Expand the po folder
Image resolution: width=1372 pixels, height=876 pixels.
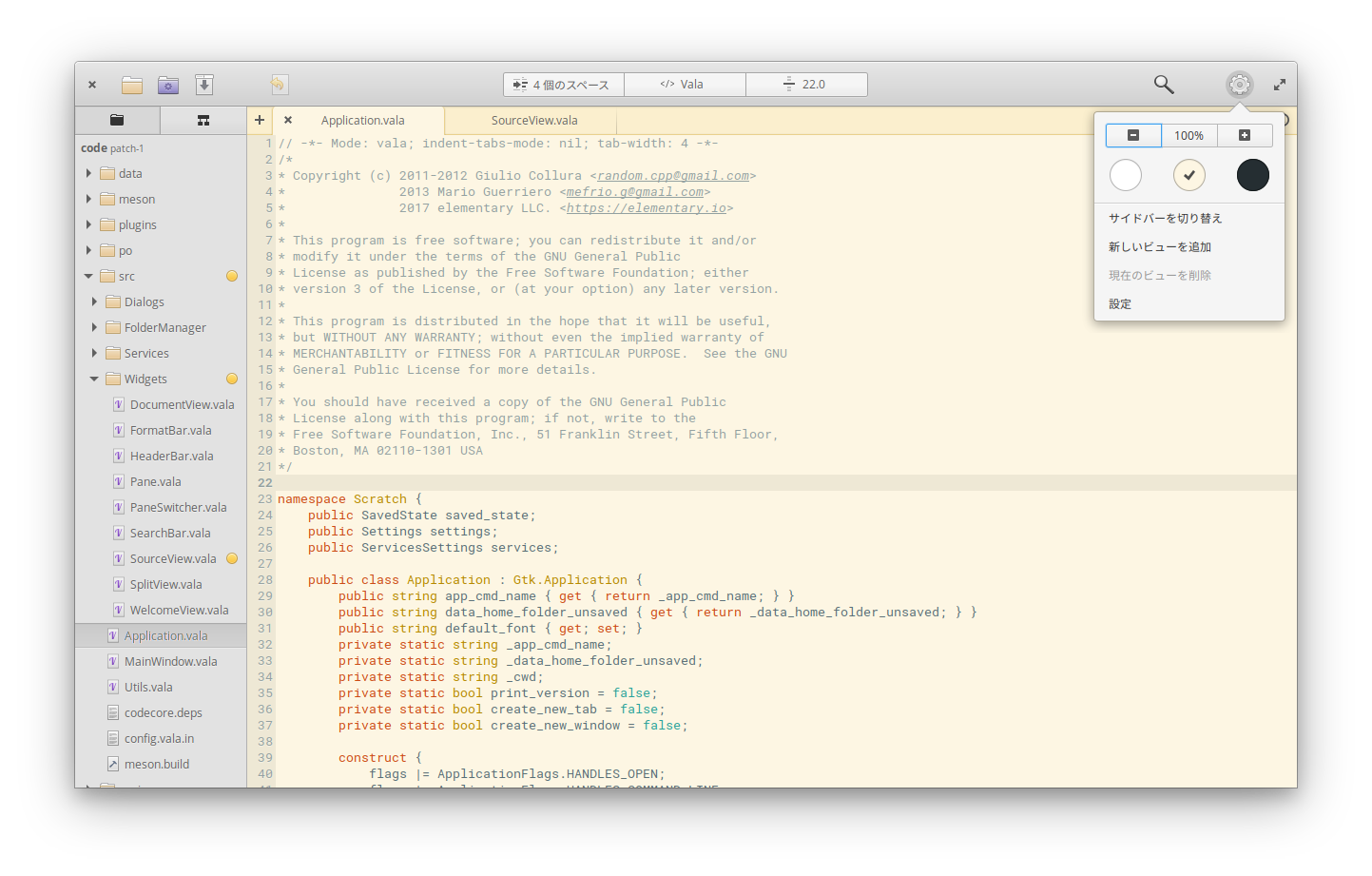pyautogui.click(x=88, y=250)
